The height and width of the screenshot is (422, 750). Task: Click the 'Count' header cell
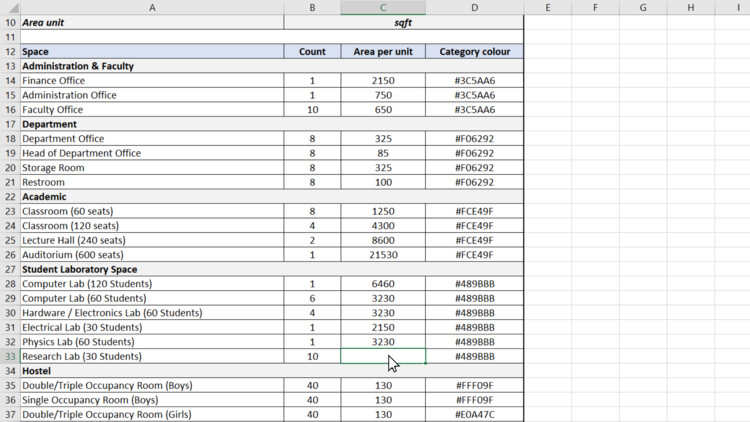point(312,52)
